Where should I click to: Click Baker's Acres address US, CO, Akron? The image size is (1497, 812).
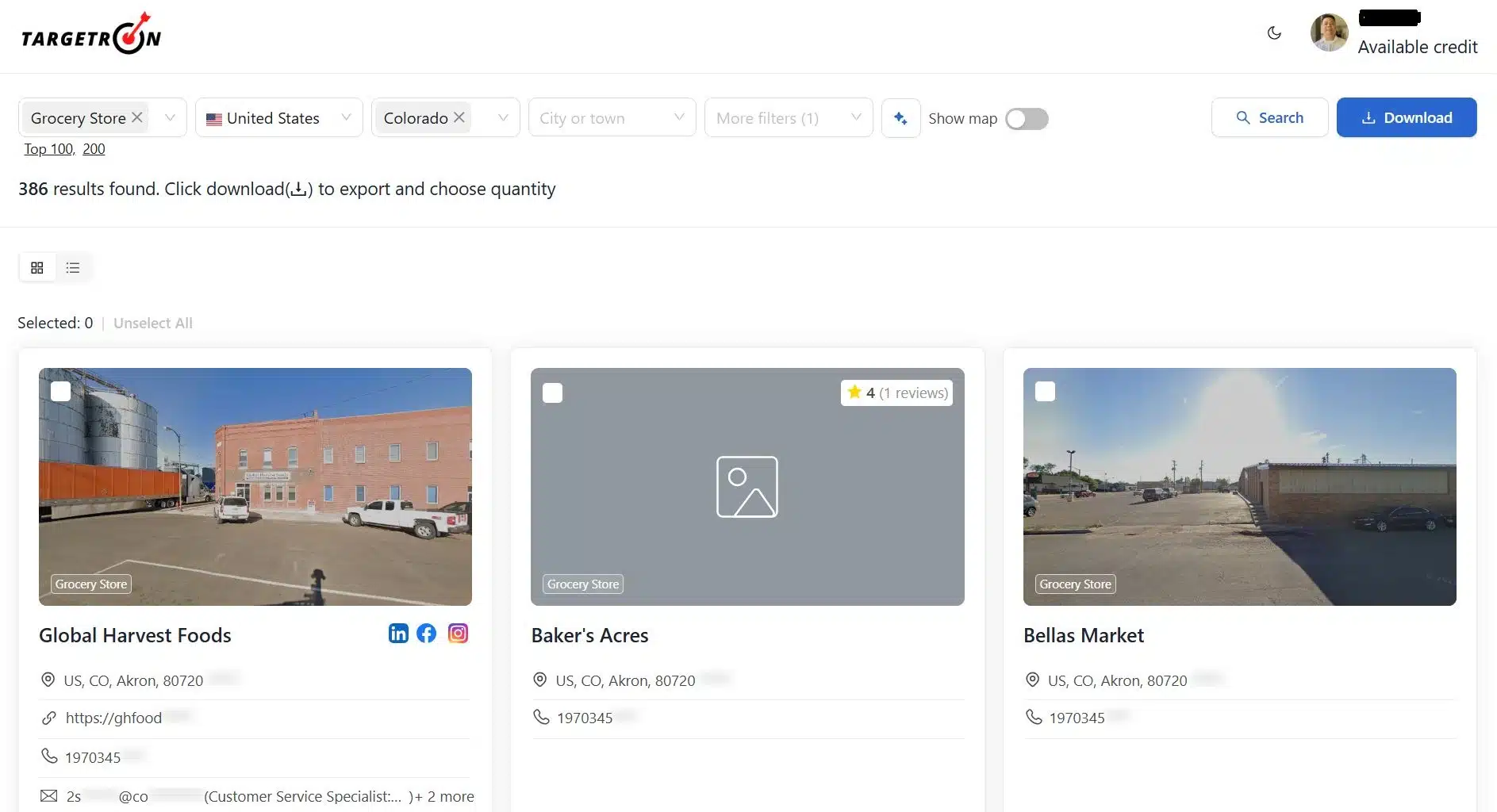tap(625, 680)
